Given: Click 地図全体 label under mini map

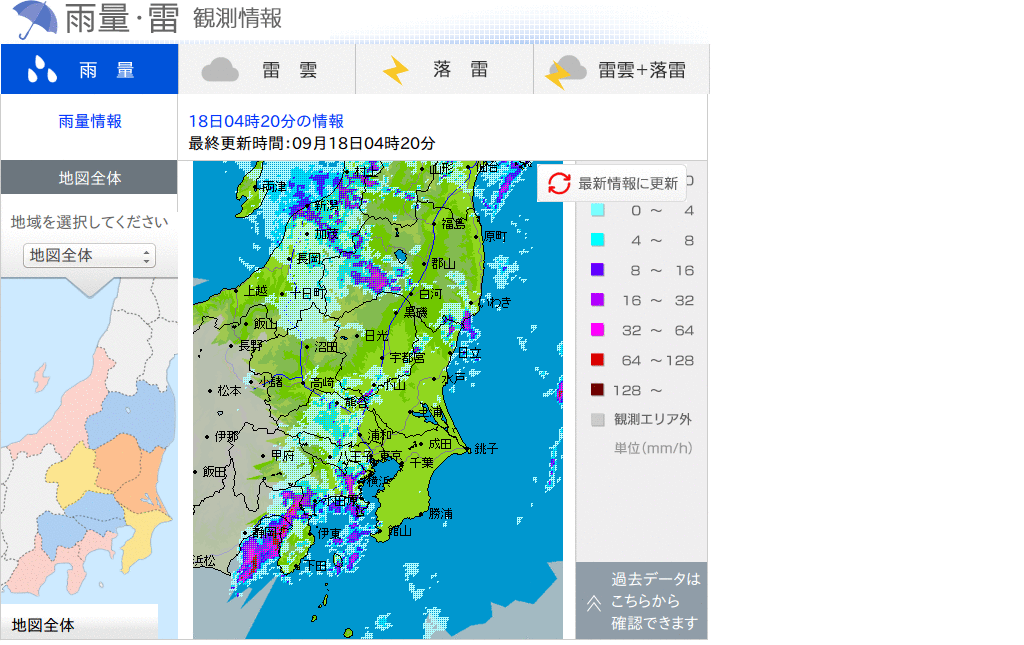Looking at the screenshot, I should coord(43,625).
